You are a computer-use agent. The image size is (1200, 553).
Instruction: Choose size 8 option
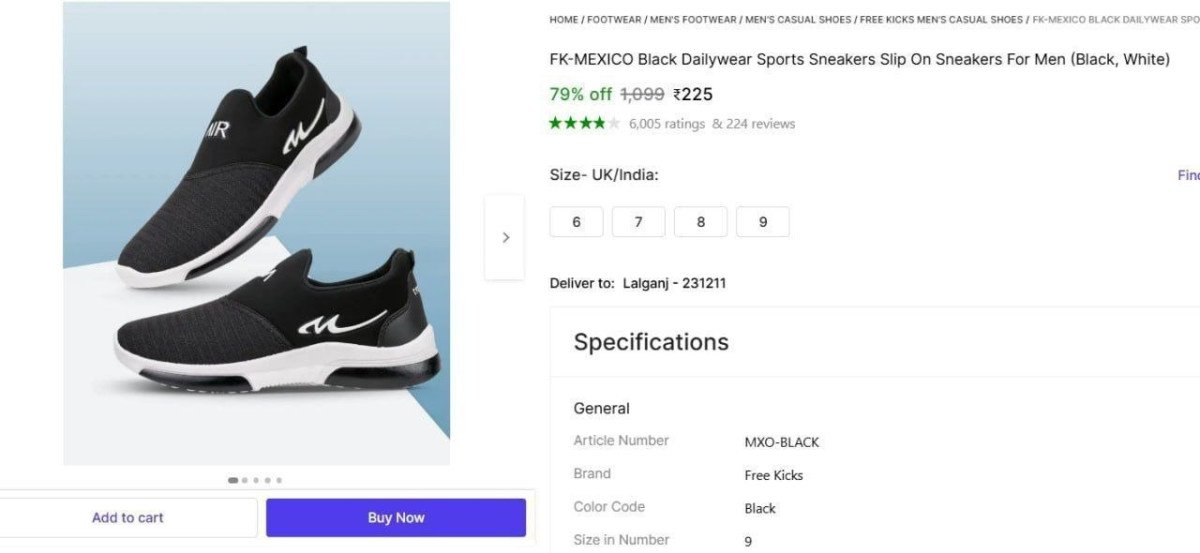click(x=700, y=222)
